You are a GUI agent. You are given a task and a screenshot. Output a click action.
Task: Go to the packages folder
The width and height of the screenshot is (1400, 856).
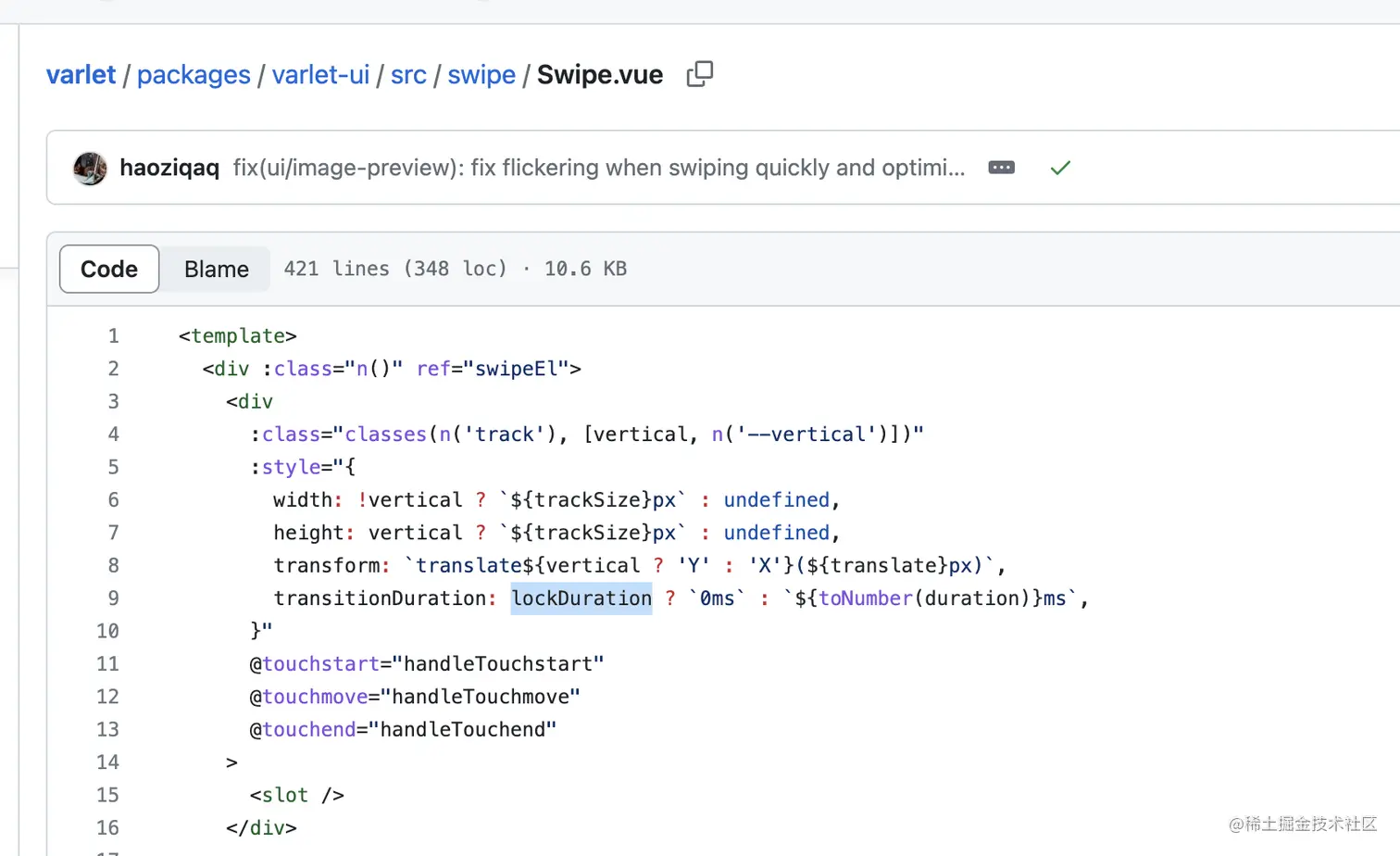point(194,75)
